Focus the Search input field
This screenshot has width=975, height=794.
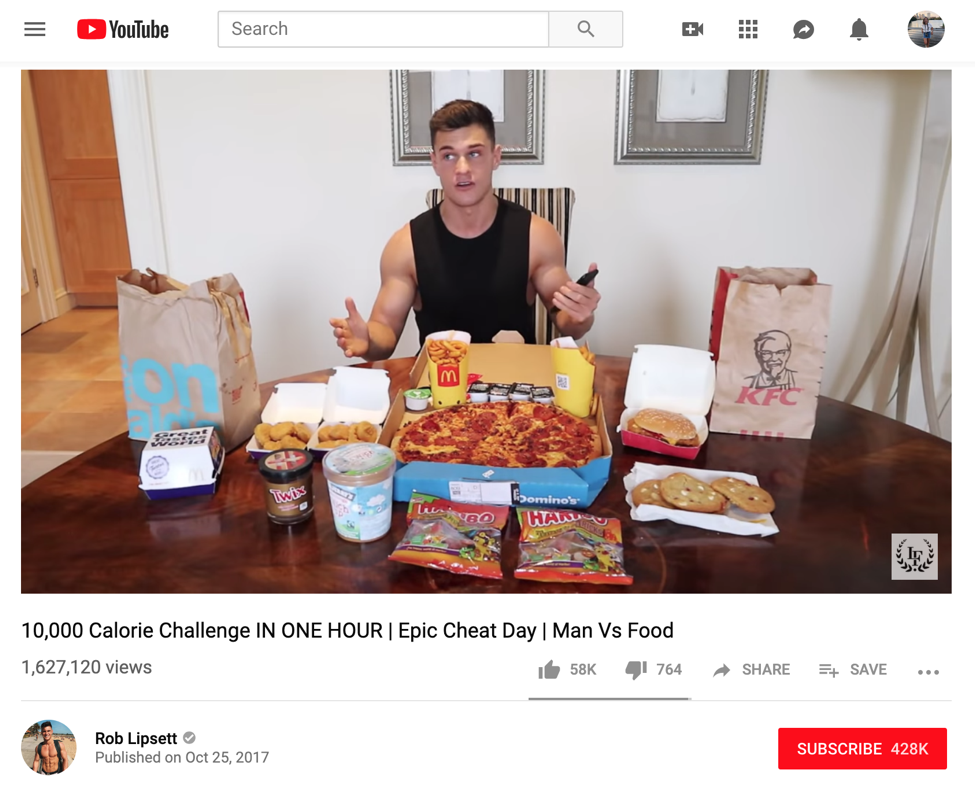[383, 29]
